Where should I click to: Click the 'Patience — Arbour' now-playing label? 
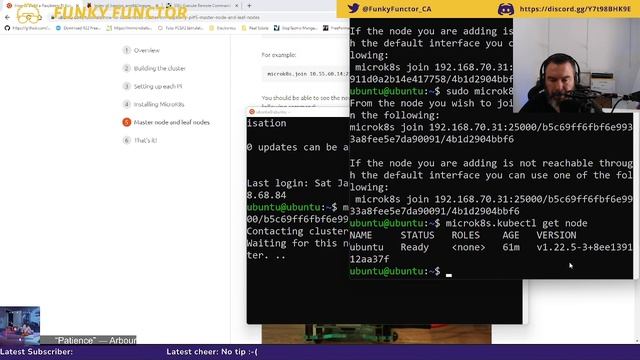pyautogui.click(x=96, y=340)
